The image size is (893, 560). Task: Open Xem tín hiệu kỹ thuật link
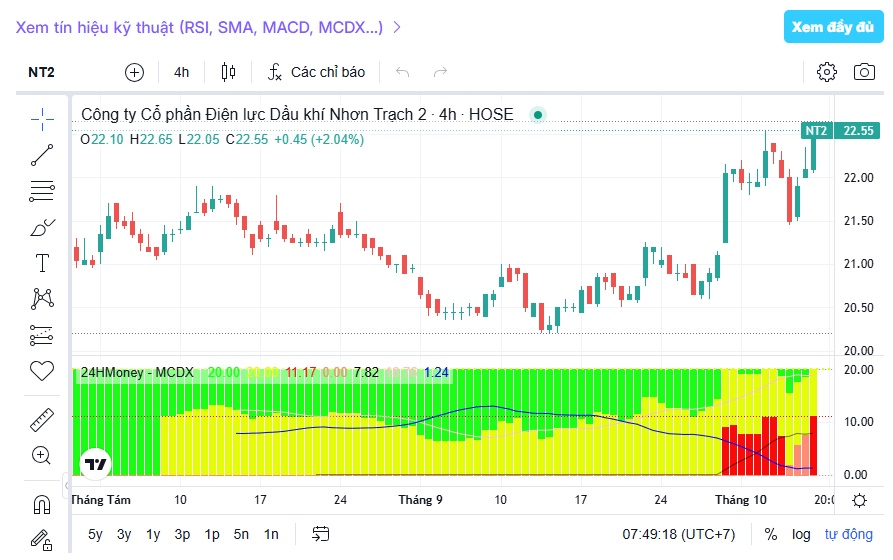coord(199,27)
